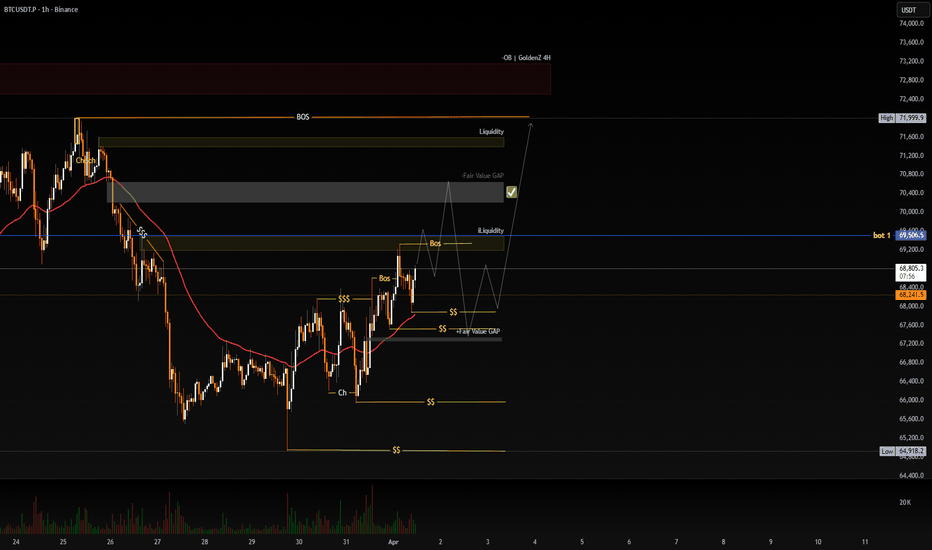The height and width of the screenshot is (550, 932).
Task: Select the iLiquidity text label
Action: [x=490, y=230]
